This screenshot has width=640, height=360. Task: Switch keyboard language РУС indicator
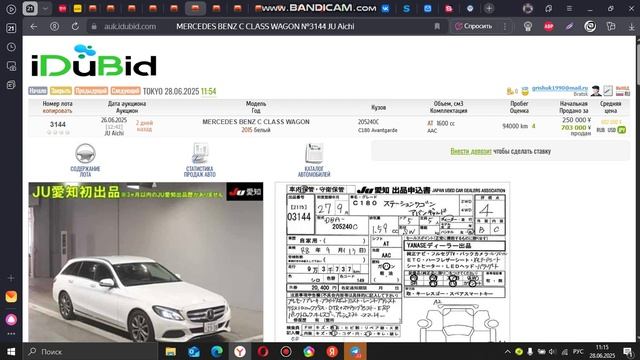point(578,351)
